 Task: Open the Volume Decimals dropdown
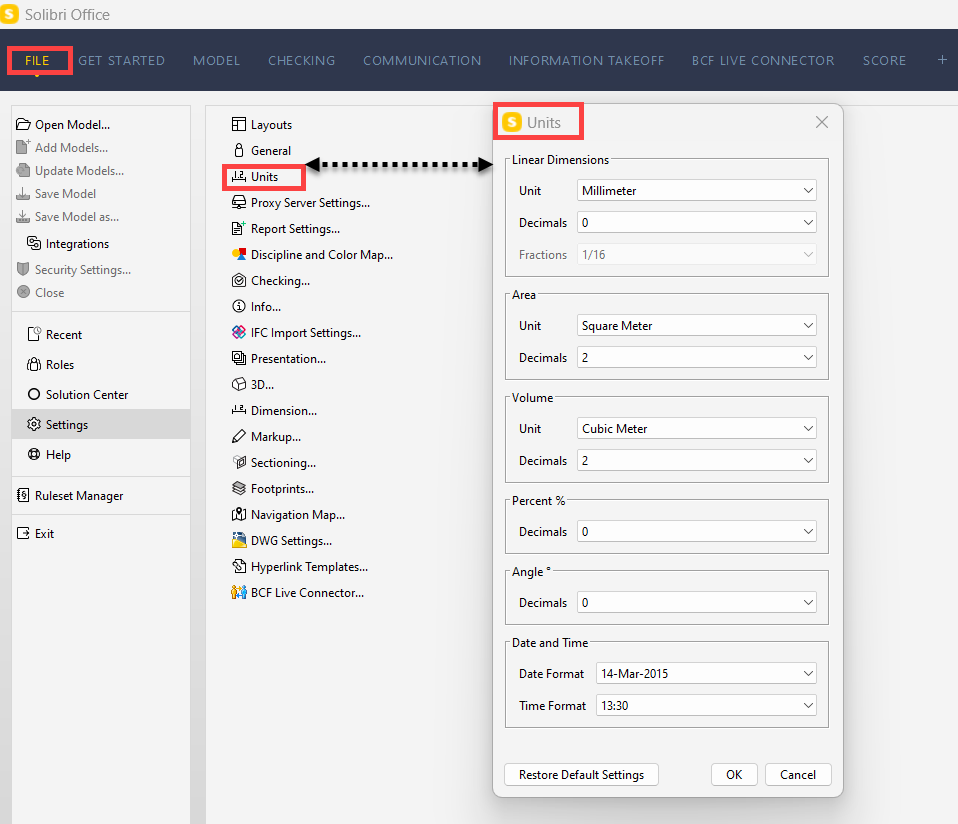point(697,461)
